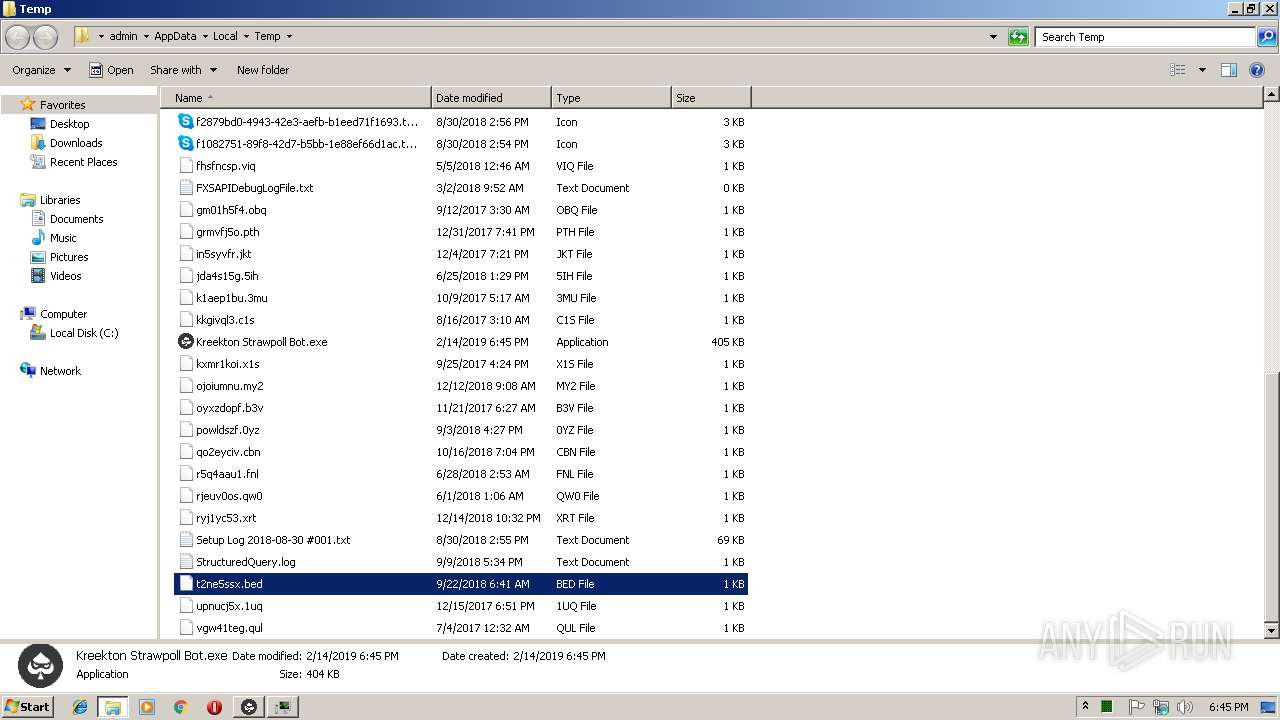Click the volume tray icon

[1185, 707]
